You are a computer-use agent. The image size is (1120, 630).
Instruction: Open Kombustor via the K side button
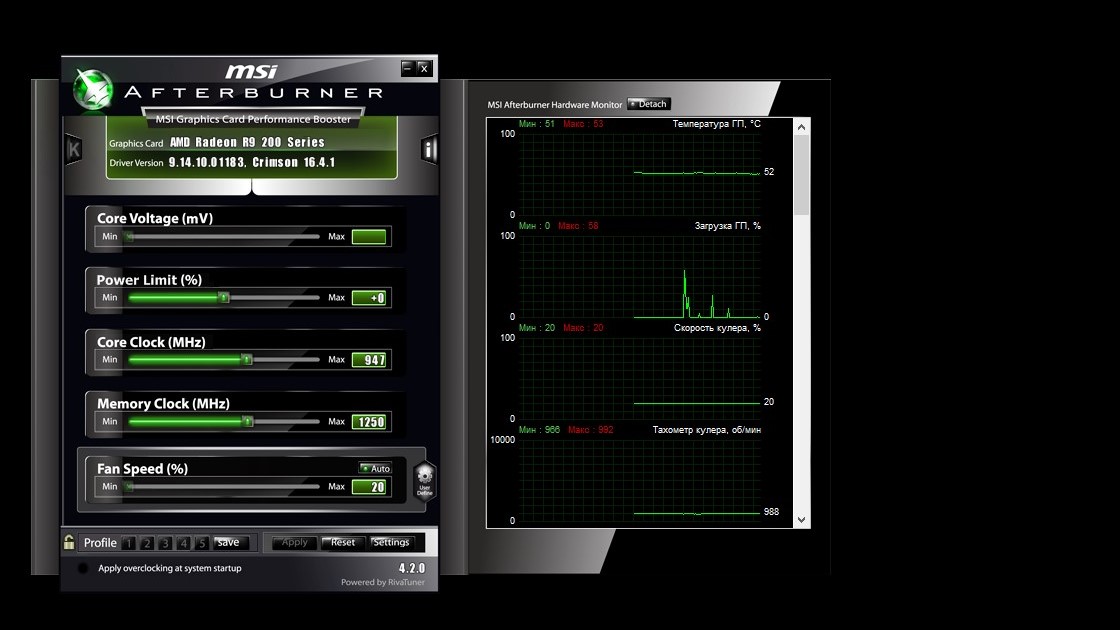pyautogui.click(x=74, y=149)
